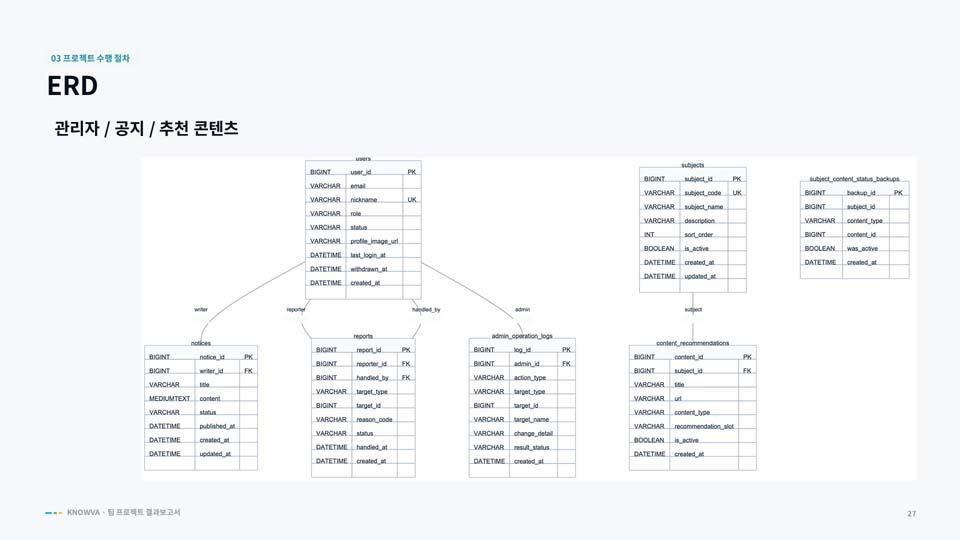This screenshot has height=540, width=960.
Task: Click the 'title' column in the content_recommendations table
Action: [679, 384]
